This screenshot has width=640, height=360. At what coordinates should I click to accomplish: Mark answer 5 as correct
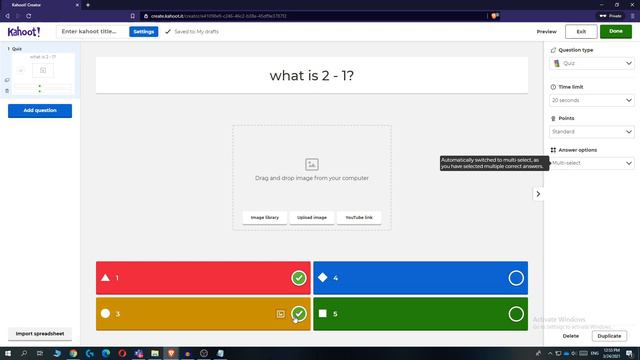pyautogui.click(x=516, y=314)
